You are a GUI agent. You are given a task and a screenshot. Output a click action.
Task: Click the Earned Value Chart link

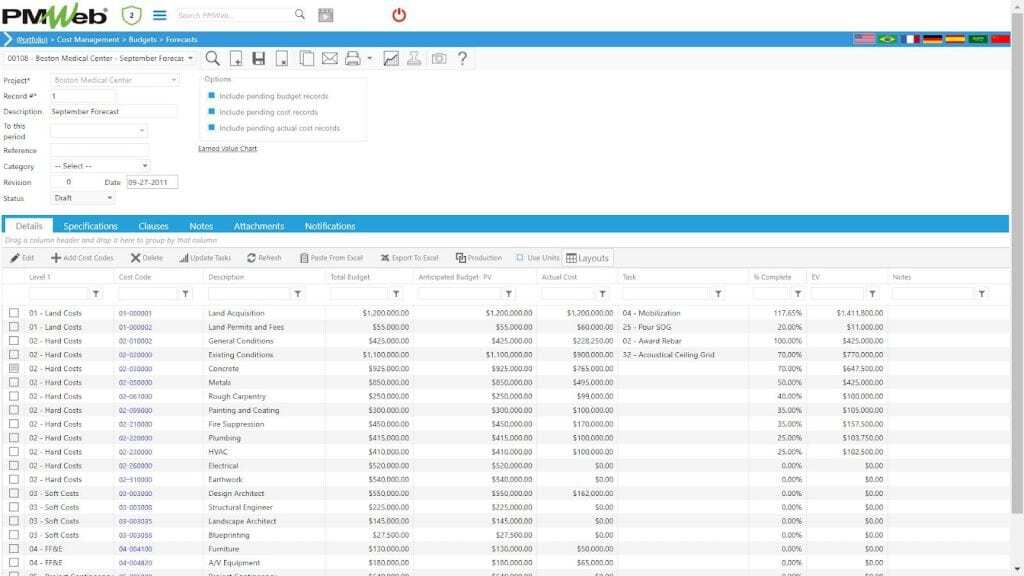pos(227,148)
